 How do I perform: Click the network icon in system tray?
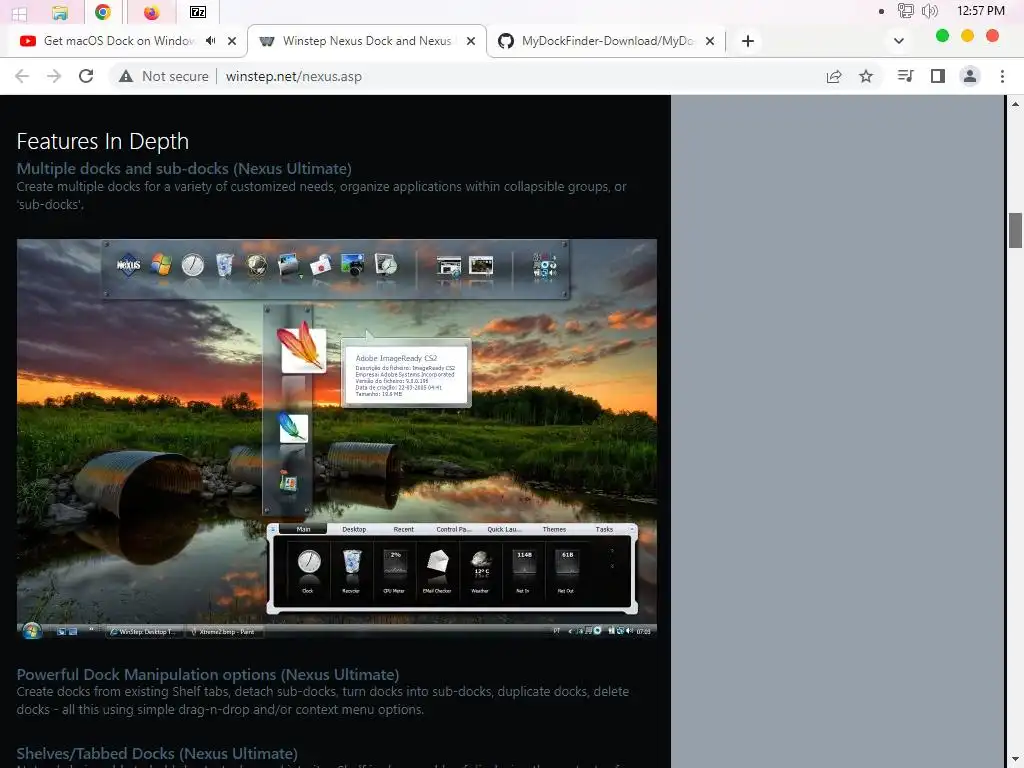[905, 10]
